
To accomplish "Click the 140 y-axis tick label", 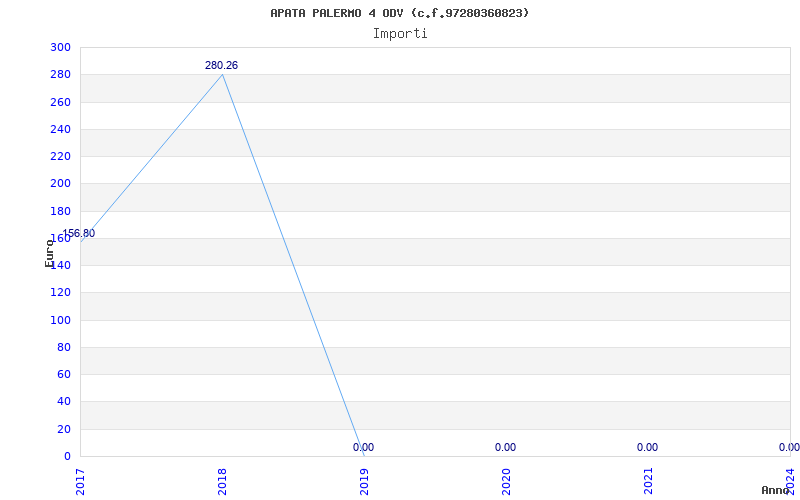I will click(60, 266).
